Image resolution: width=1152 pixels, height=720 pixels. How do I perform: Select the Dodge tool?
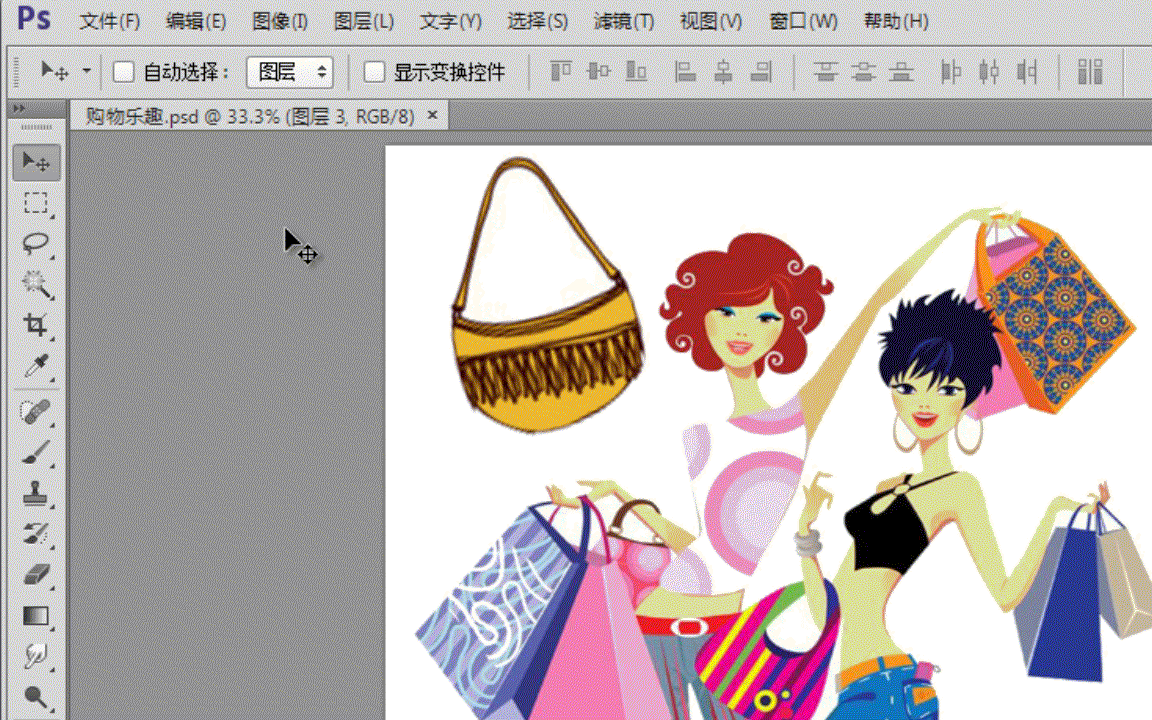(x=36, y=696)
